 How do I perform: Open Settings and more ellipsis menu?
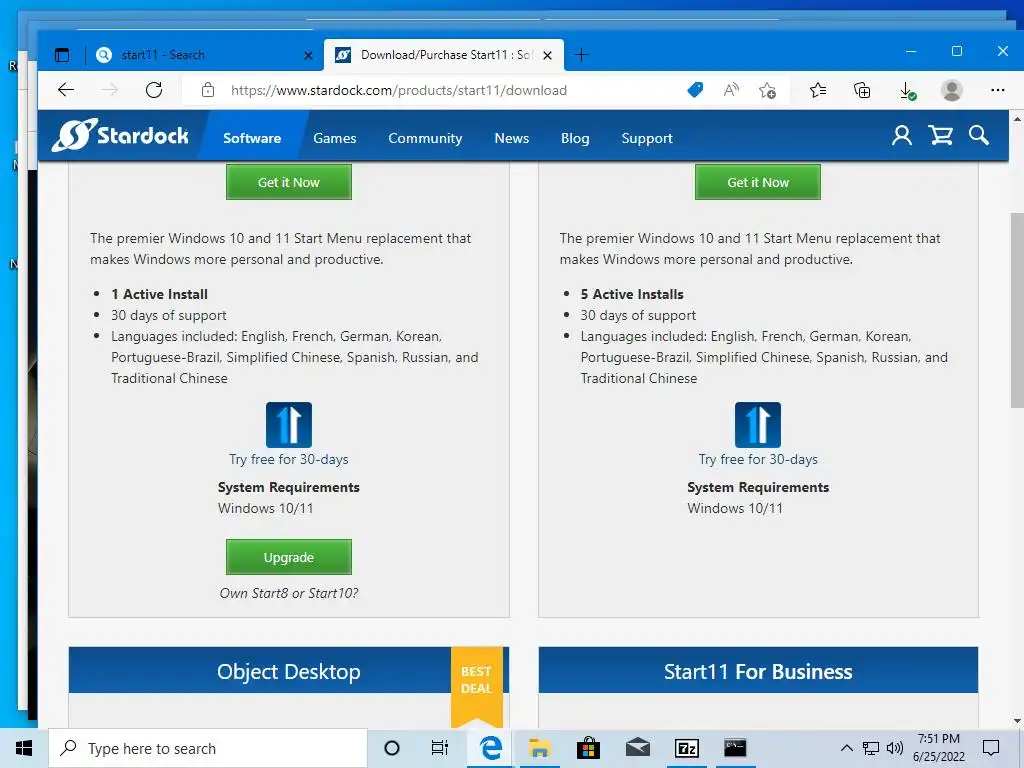(997, 90)
